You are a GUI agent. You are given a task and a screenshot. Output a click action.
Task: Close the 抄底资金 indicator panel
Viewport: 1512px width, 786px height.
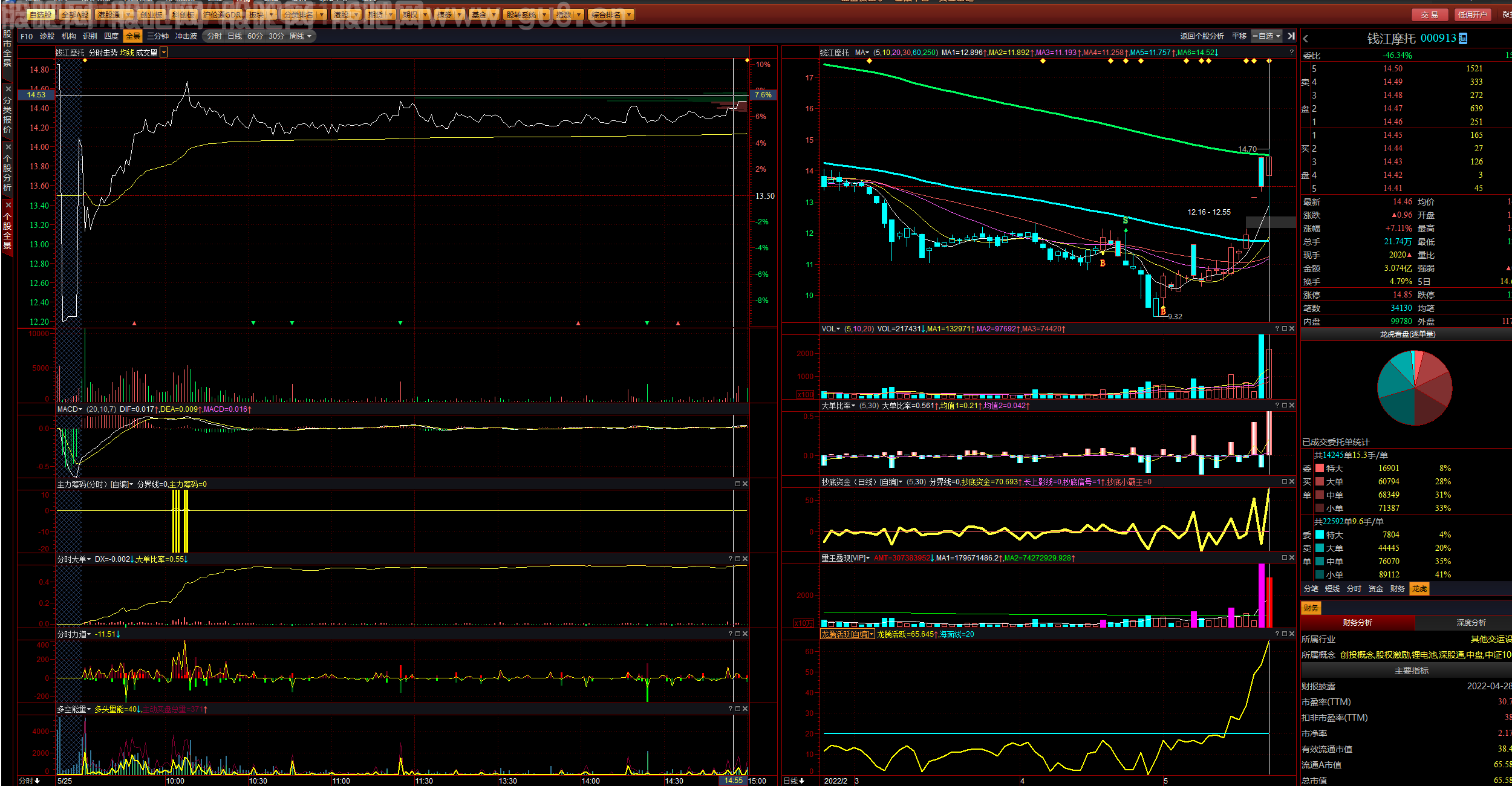coord(1292,482)
